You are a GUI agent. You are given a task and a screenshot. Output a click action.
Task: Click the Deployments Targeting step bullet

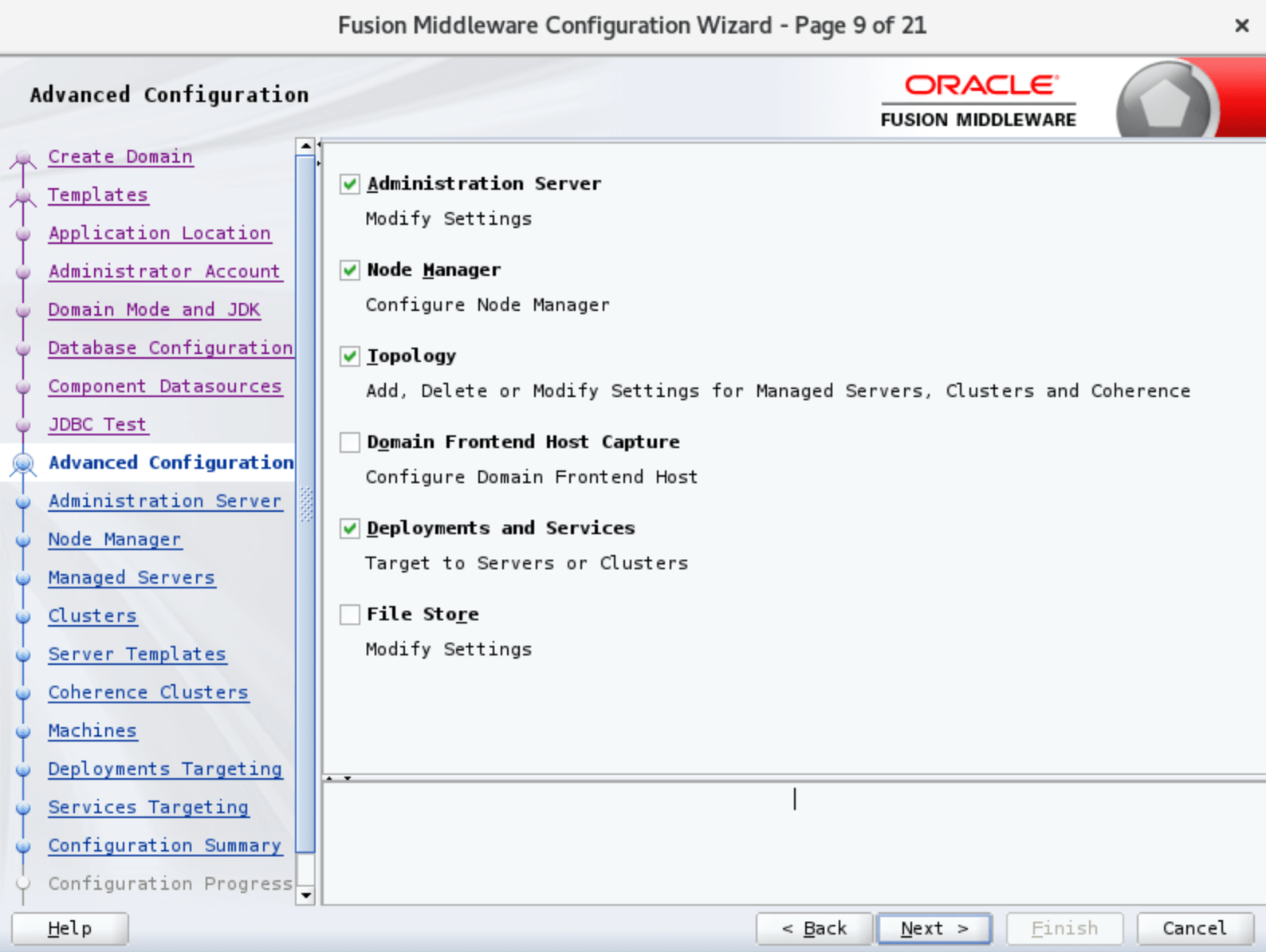(x=23, y=769)
